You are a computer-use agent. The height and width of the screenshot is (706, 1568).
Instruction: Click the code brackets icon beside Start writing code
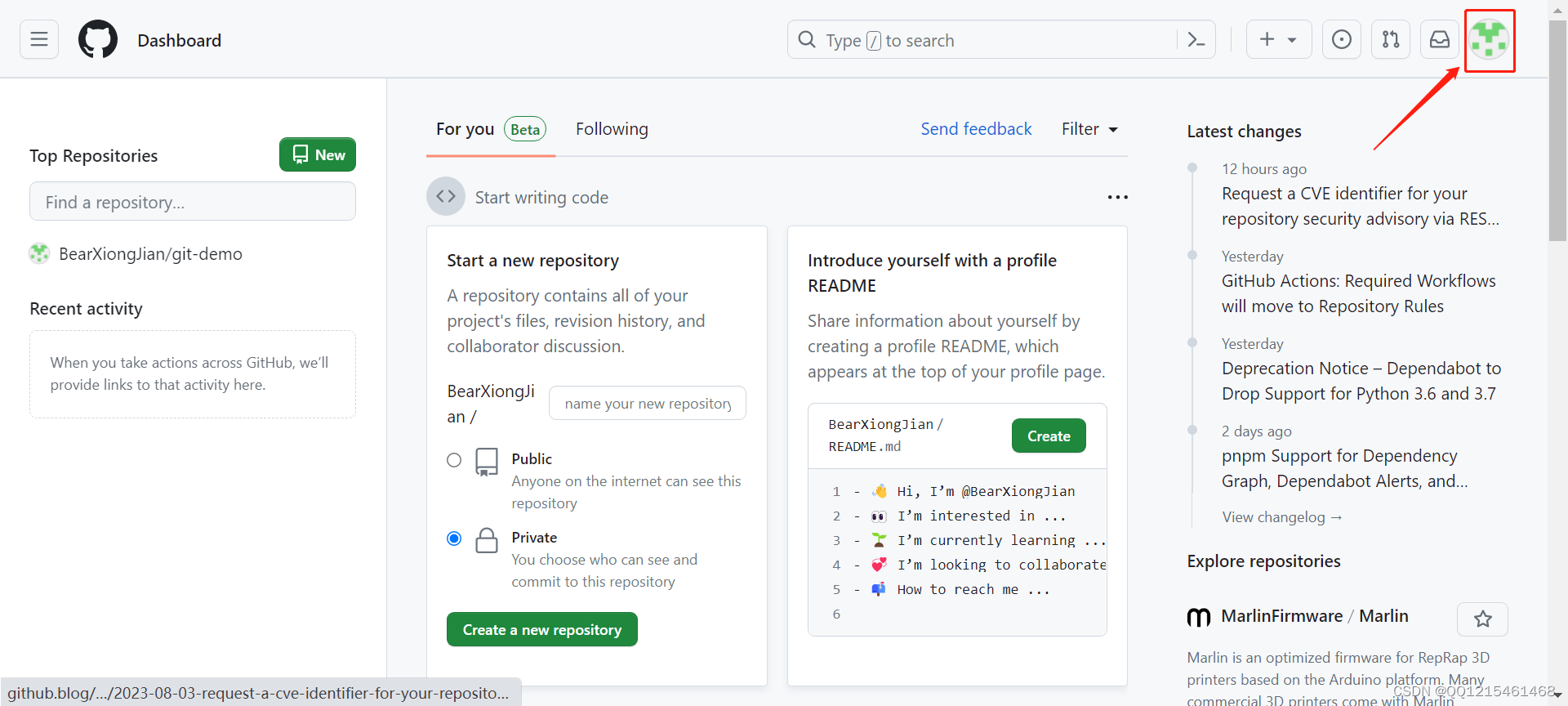click(446, 196)
